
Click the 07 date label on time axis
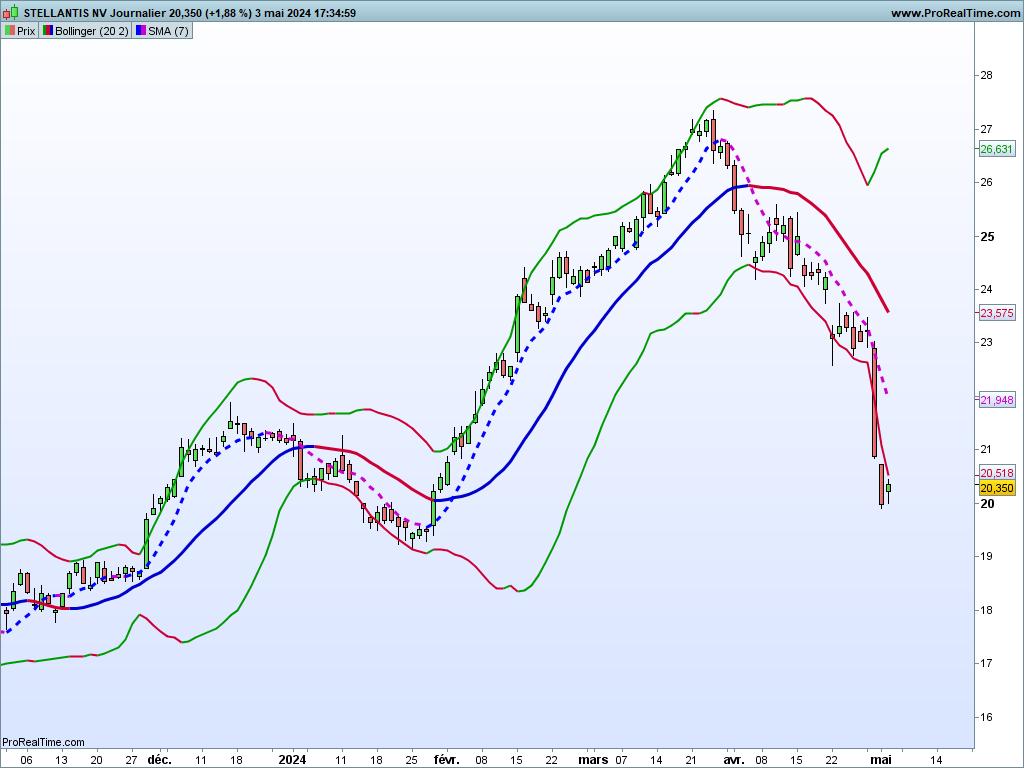pos(621,760)
